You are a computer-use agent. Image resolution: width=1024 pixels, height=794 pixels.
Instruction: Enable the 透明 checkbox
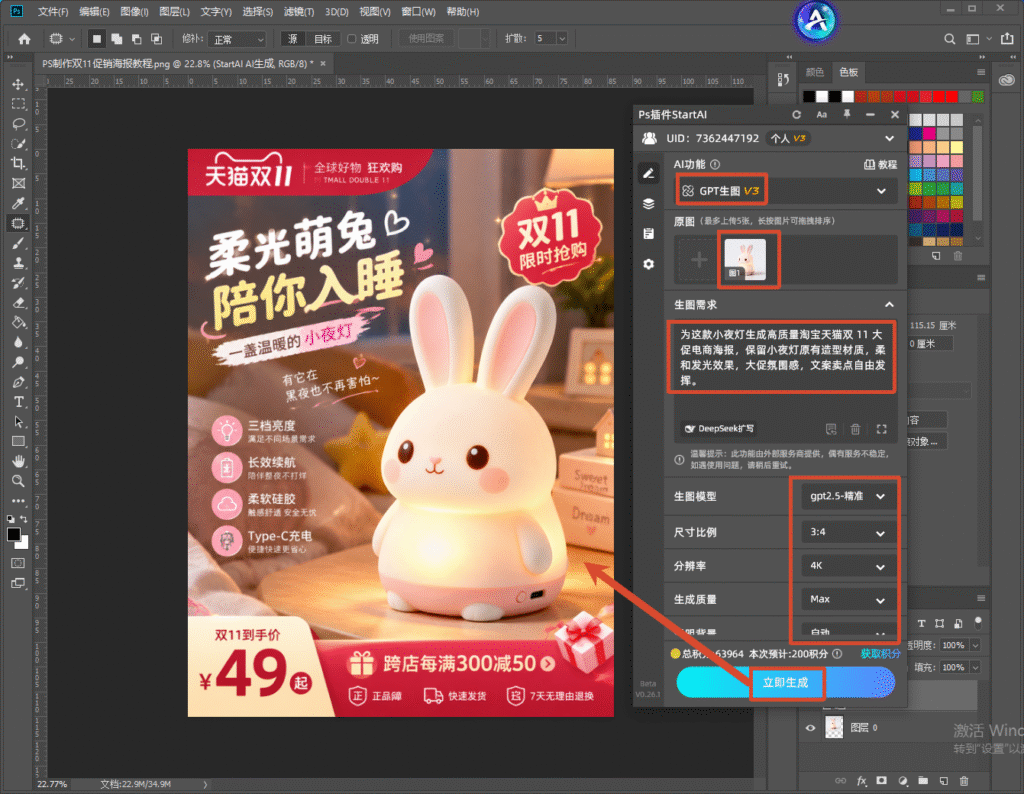point(351,39)
